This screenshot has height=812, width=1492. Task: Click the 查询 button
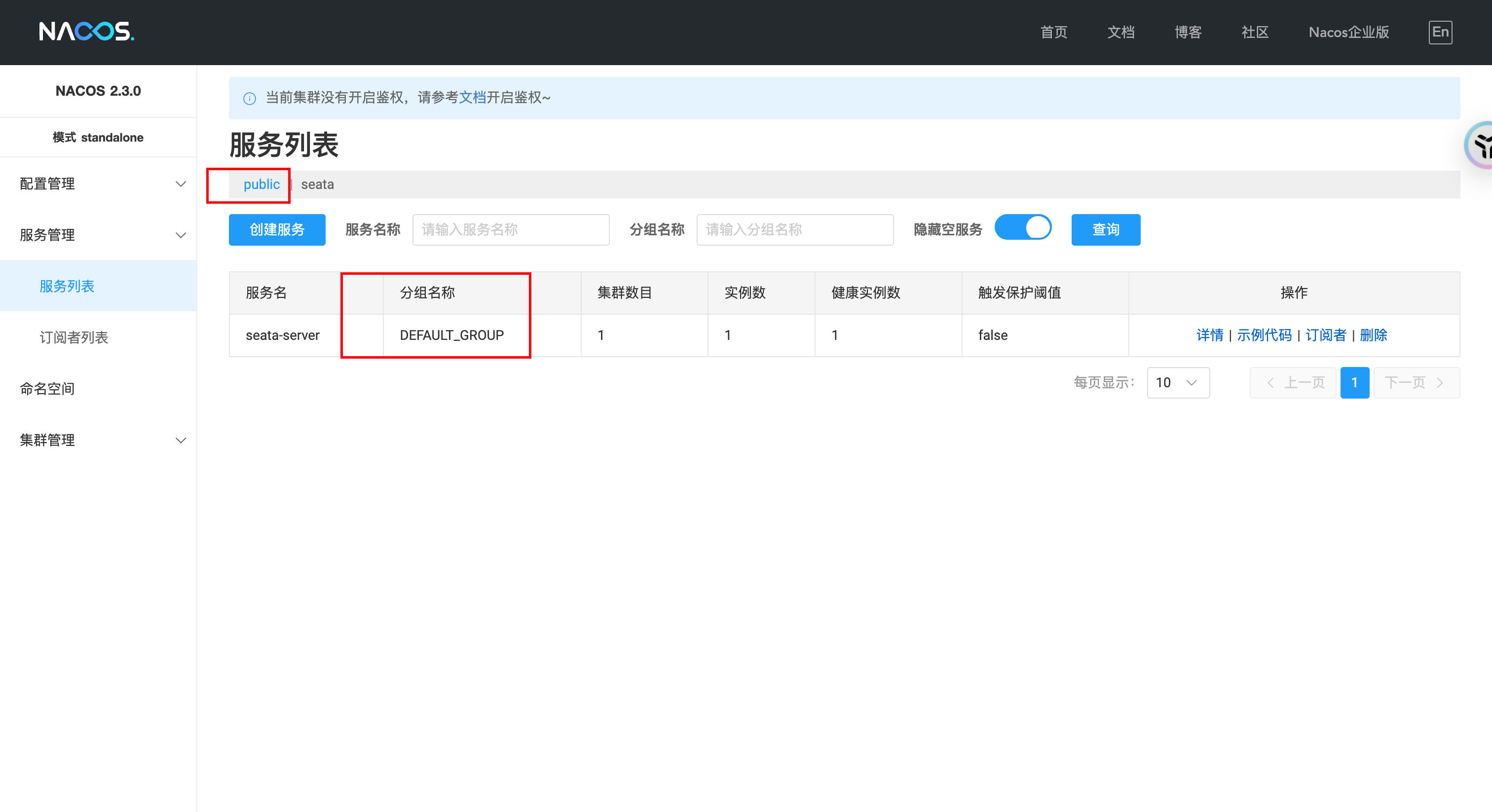(1106, 230)
